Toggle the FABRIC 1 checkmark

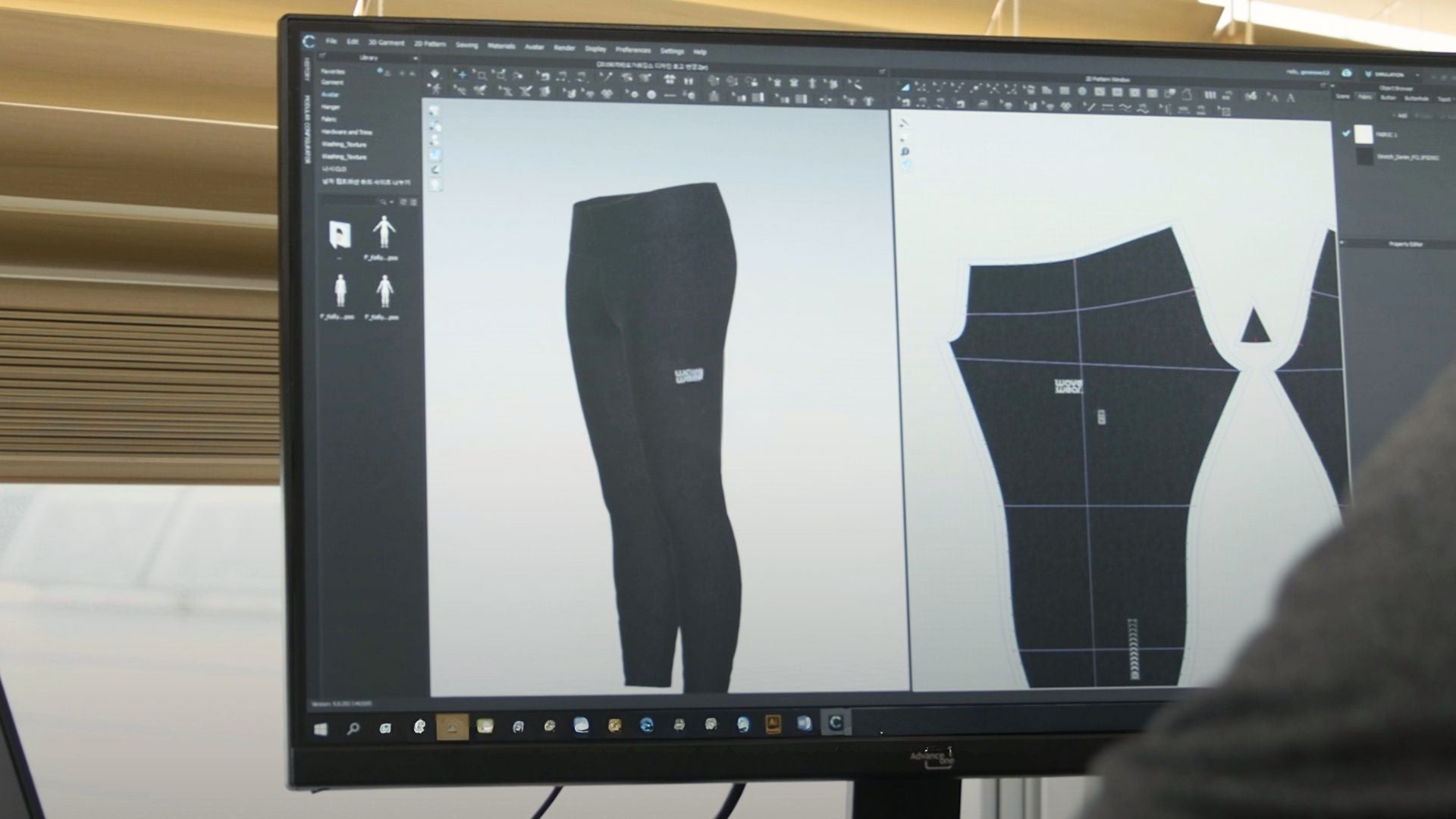point(1346,133)
